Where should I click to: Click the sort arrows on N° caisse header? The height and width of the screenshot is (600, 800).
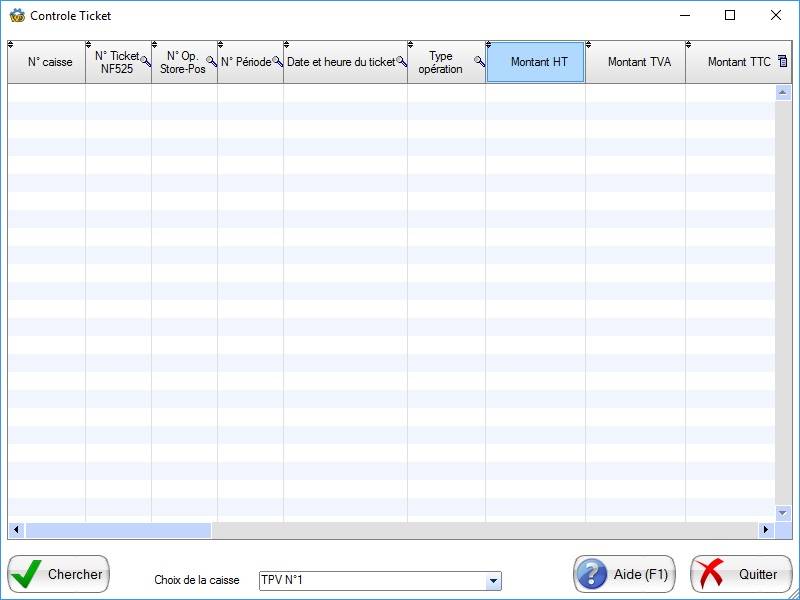pos(11,45)
